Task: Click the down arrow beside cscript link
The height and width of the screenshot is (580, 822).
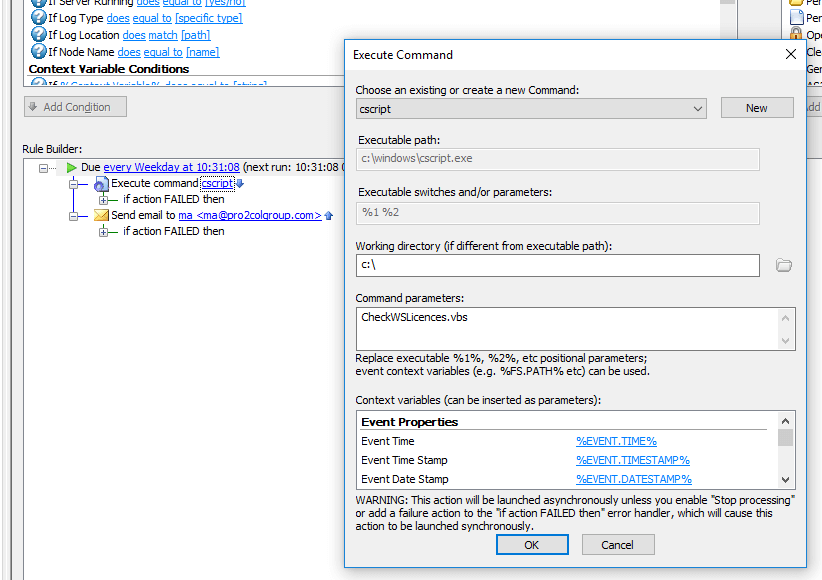Action: tap(240, 184)
